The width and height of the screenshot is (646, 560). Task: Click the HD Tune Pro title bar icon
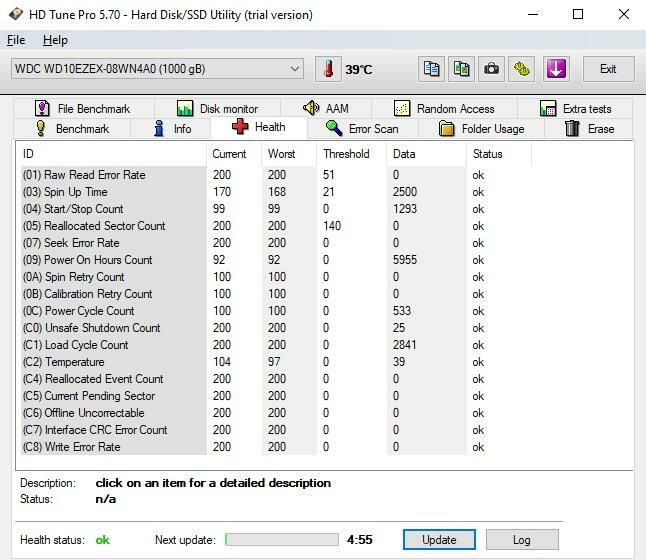pyautogui.click(x=16, y=14)
